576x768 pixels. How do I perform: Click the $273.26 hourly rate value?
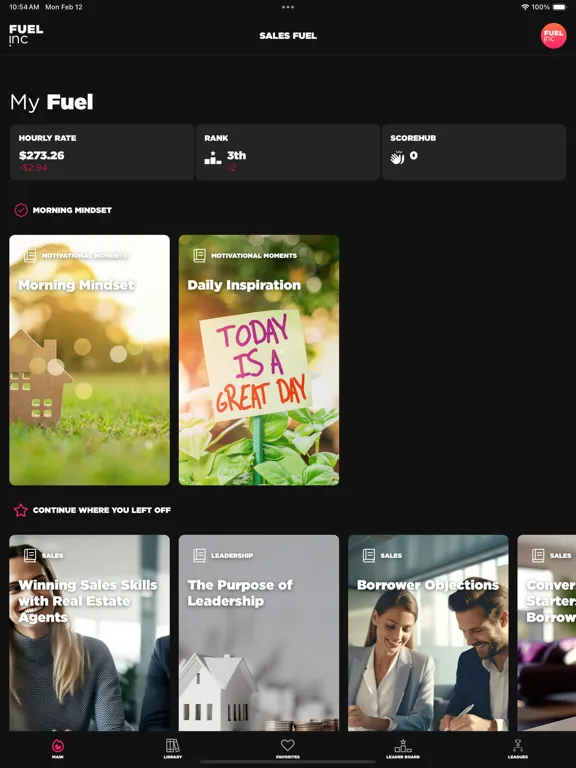pos(42,155)
